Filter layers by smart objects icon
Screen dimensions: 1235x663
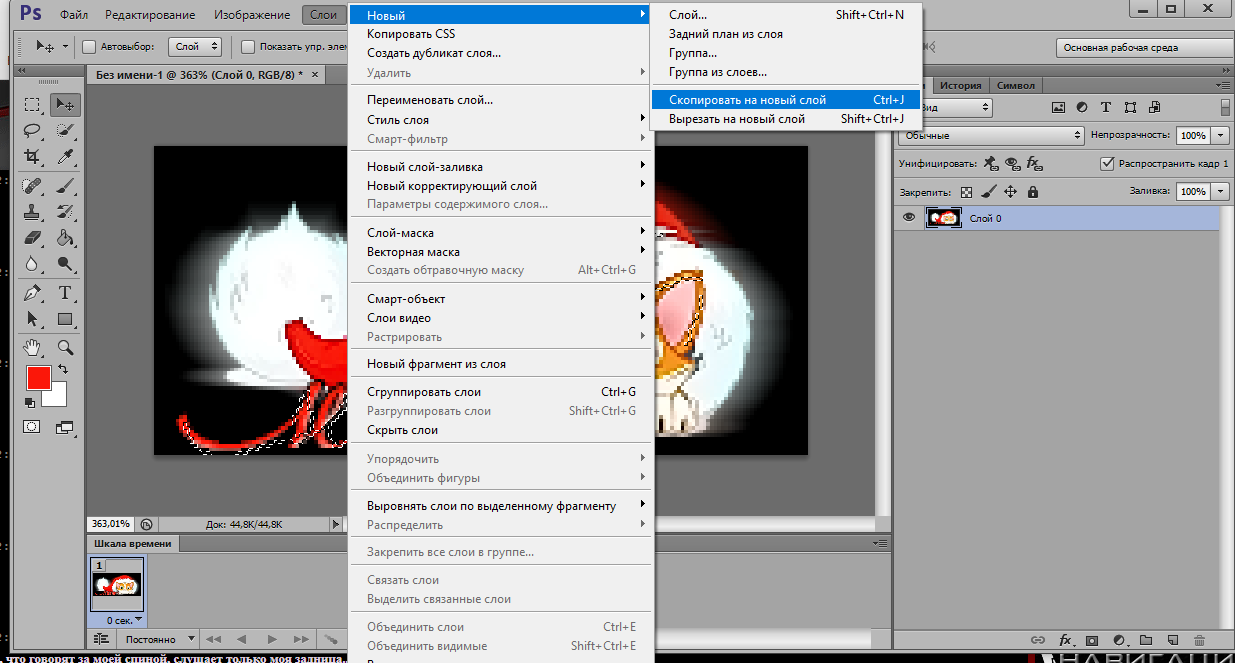(1154, 107)
